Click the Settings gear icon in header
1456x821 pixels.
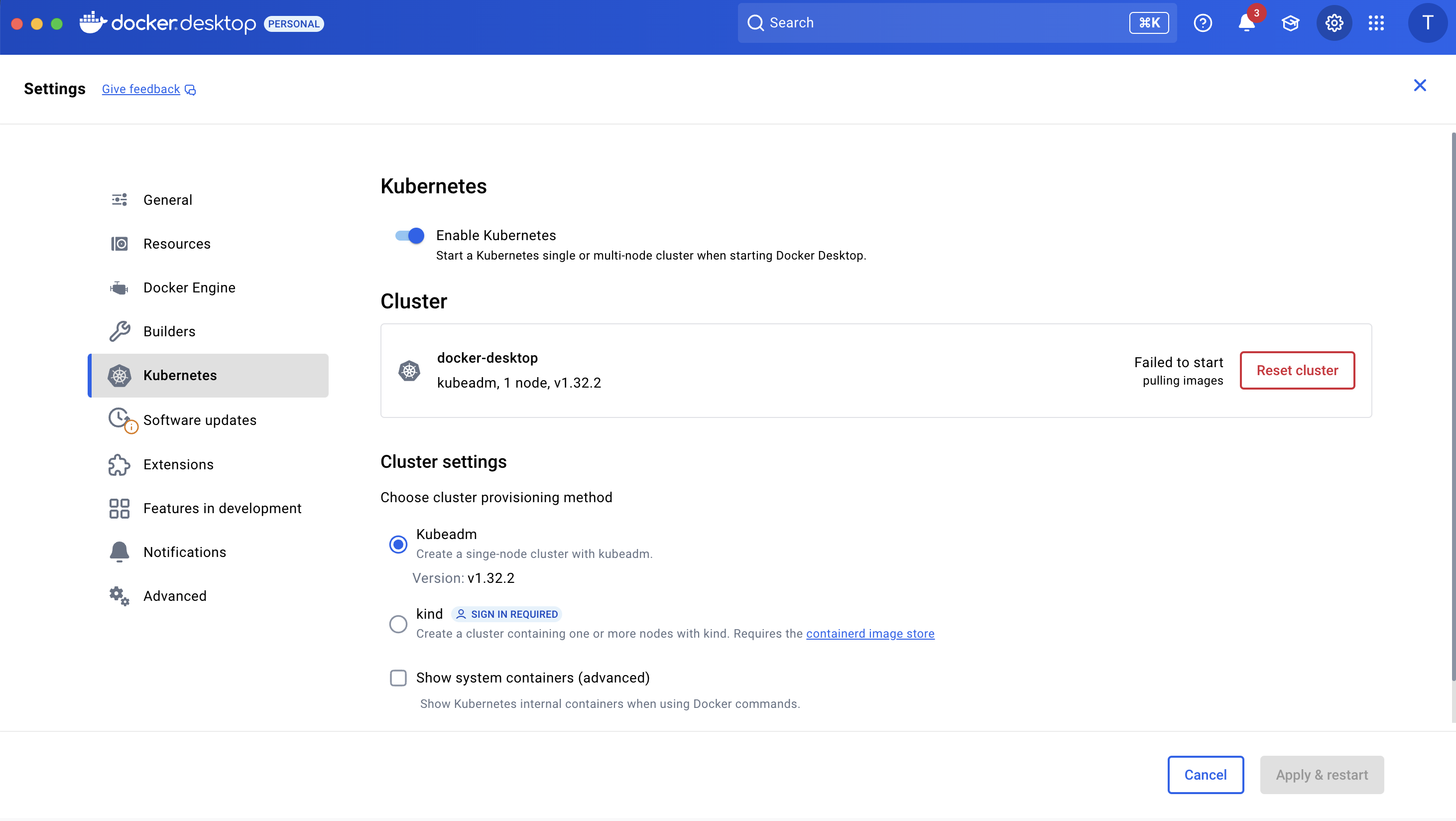[1334, 22]
